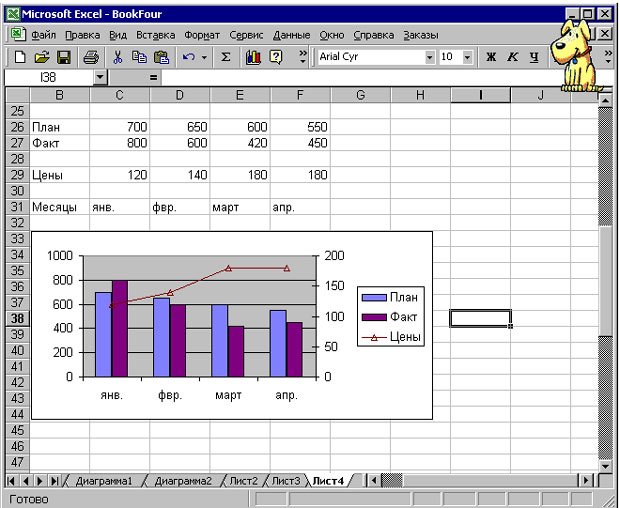Click the Open file folder icon
This screenshot has width=620, height=508.
41,57
